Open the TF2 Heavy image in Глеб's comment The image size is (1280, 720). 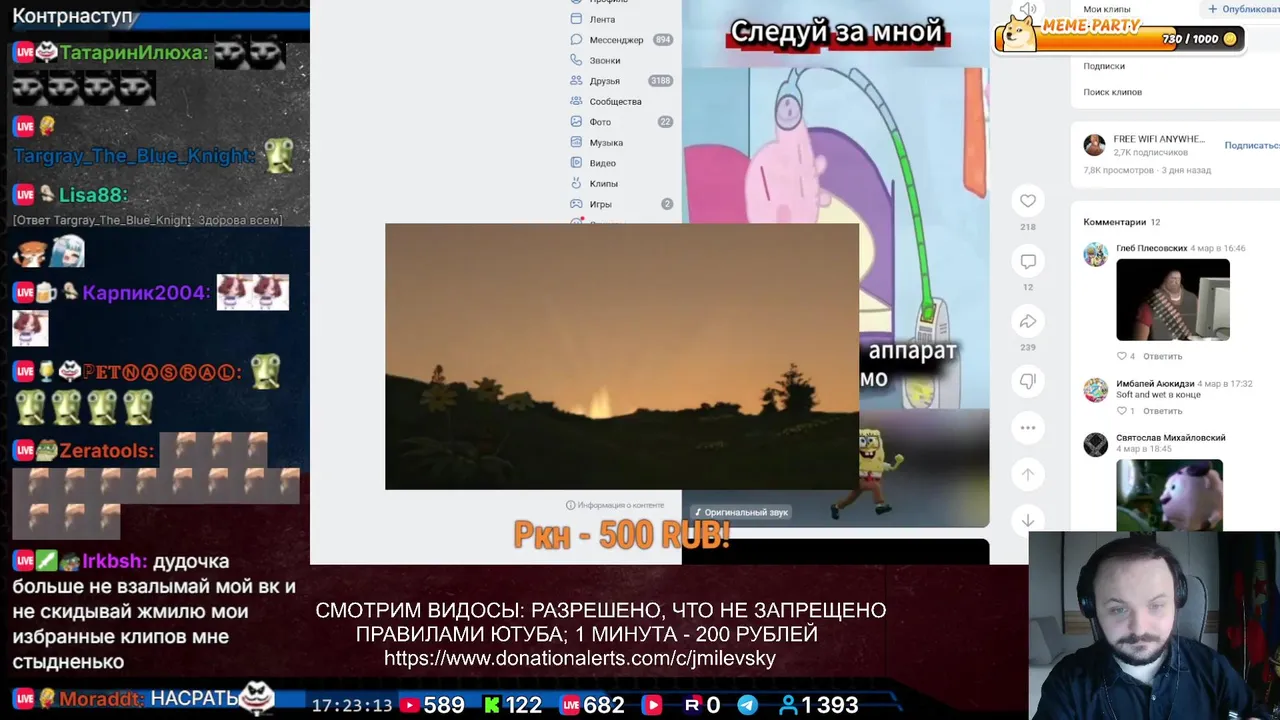[x=1173, y=300]
